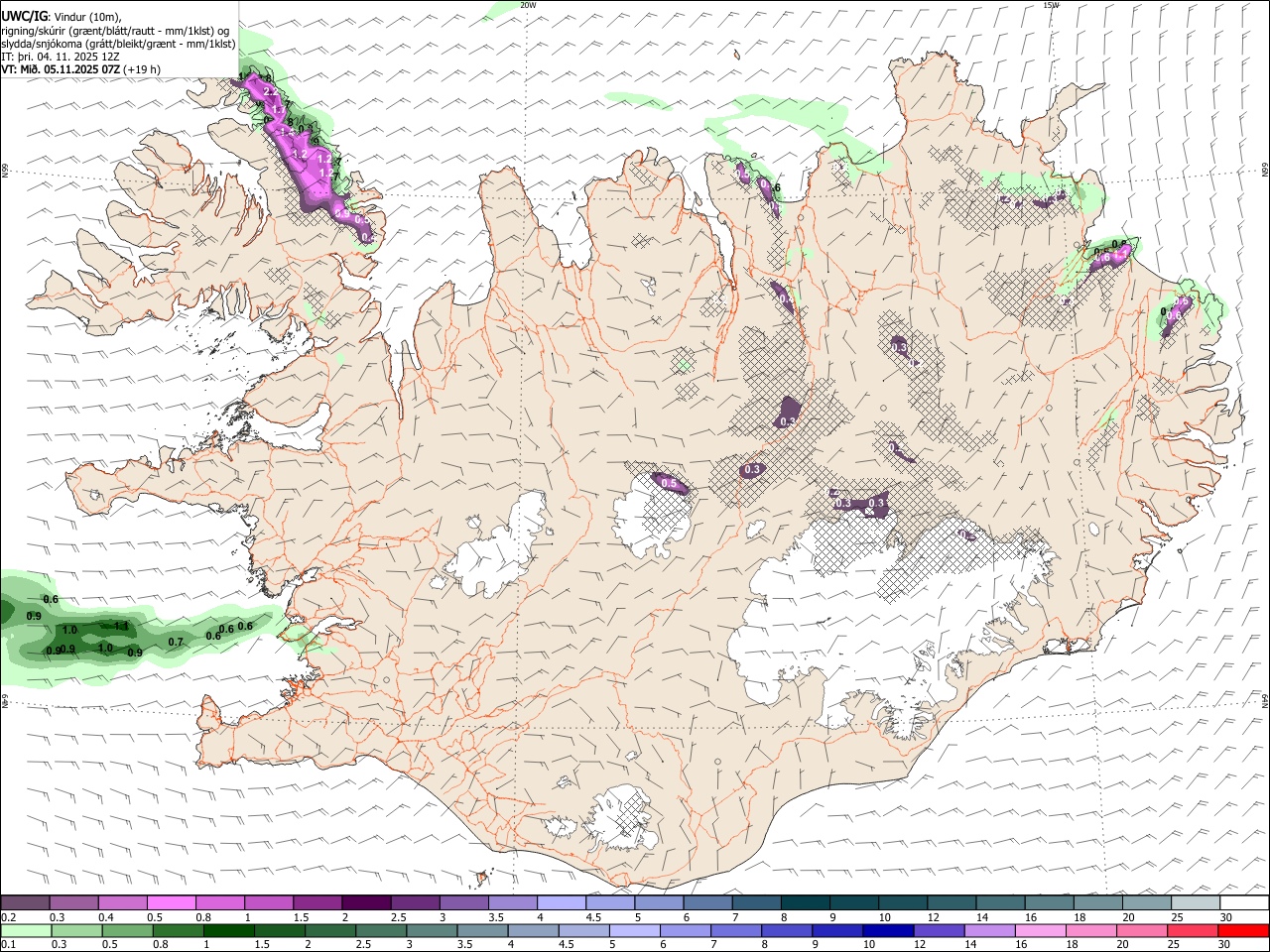The height and width of the screenshot is (952, 1270).
Task: Click the '25' label beneath the light gray swatch
Action: (x=1177, y=917)
